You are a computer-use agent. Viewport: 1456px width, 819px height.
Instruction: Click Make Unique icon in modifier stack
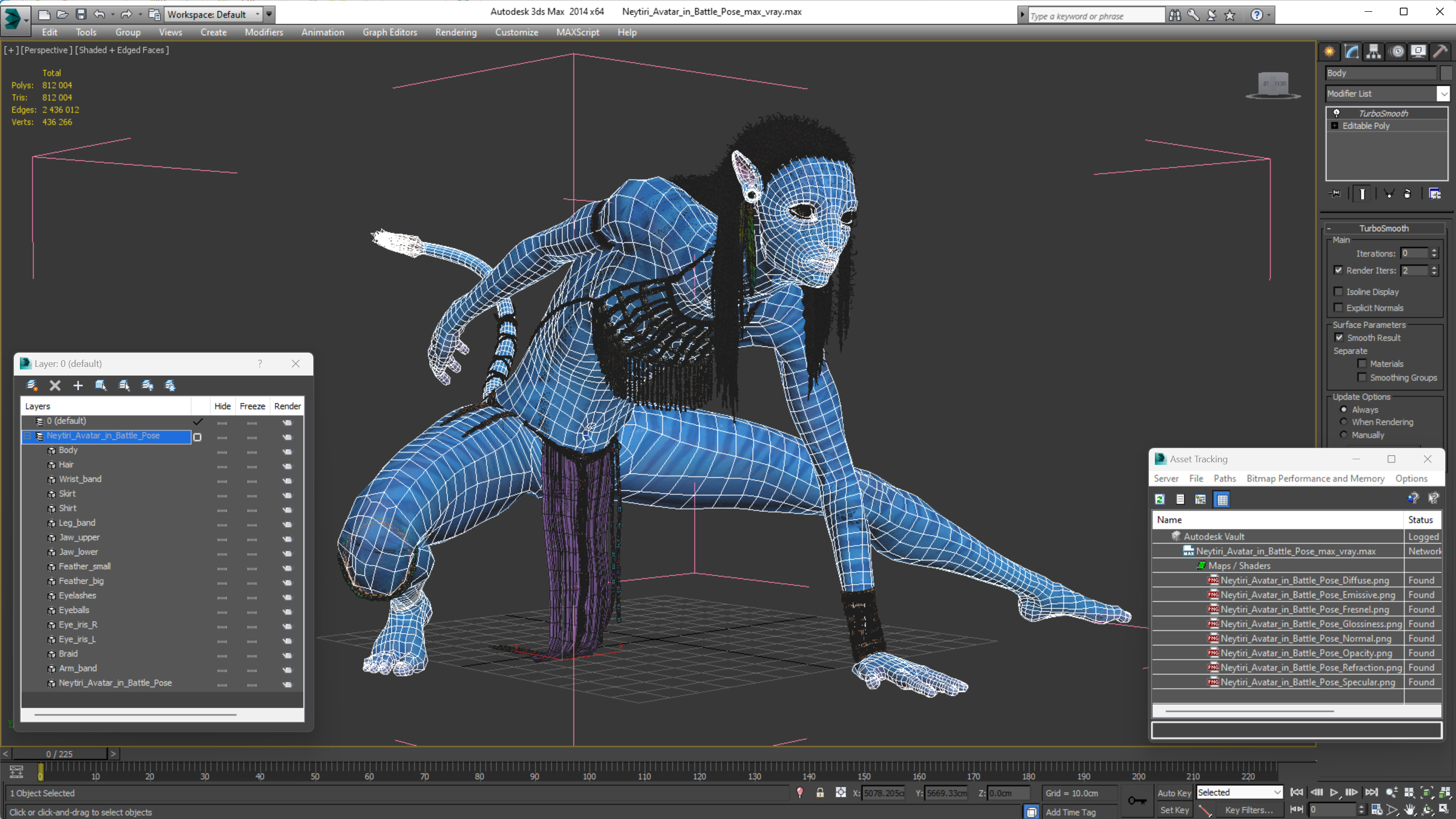(x=1388, y=194)
